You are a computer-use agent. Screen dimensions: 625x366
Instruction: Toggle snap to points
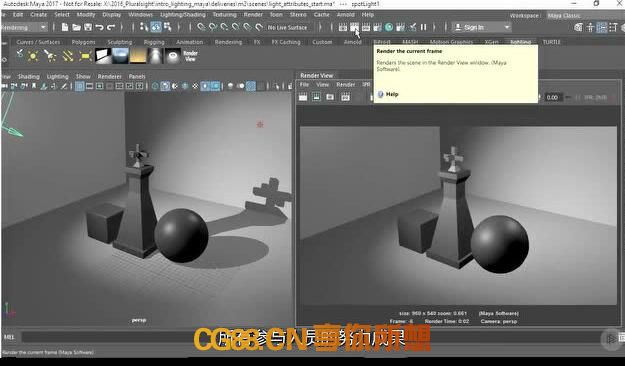coord(224,27)
